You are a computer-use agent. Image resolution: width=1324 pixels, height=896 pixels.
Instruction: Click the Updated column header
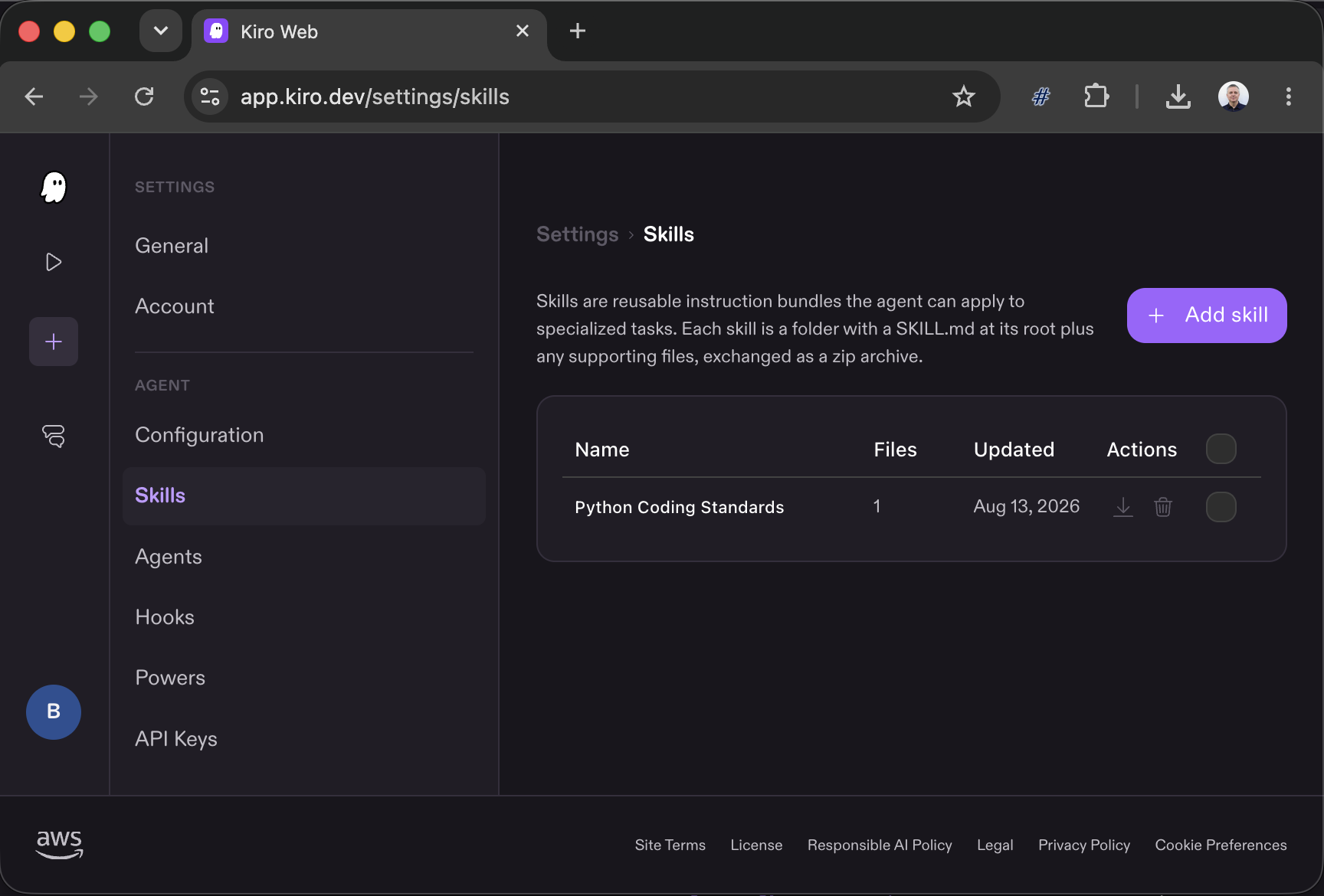(x=1014, y=450)
